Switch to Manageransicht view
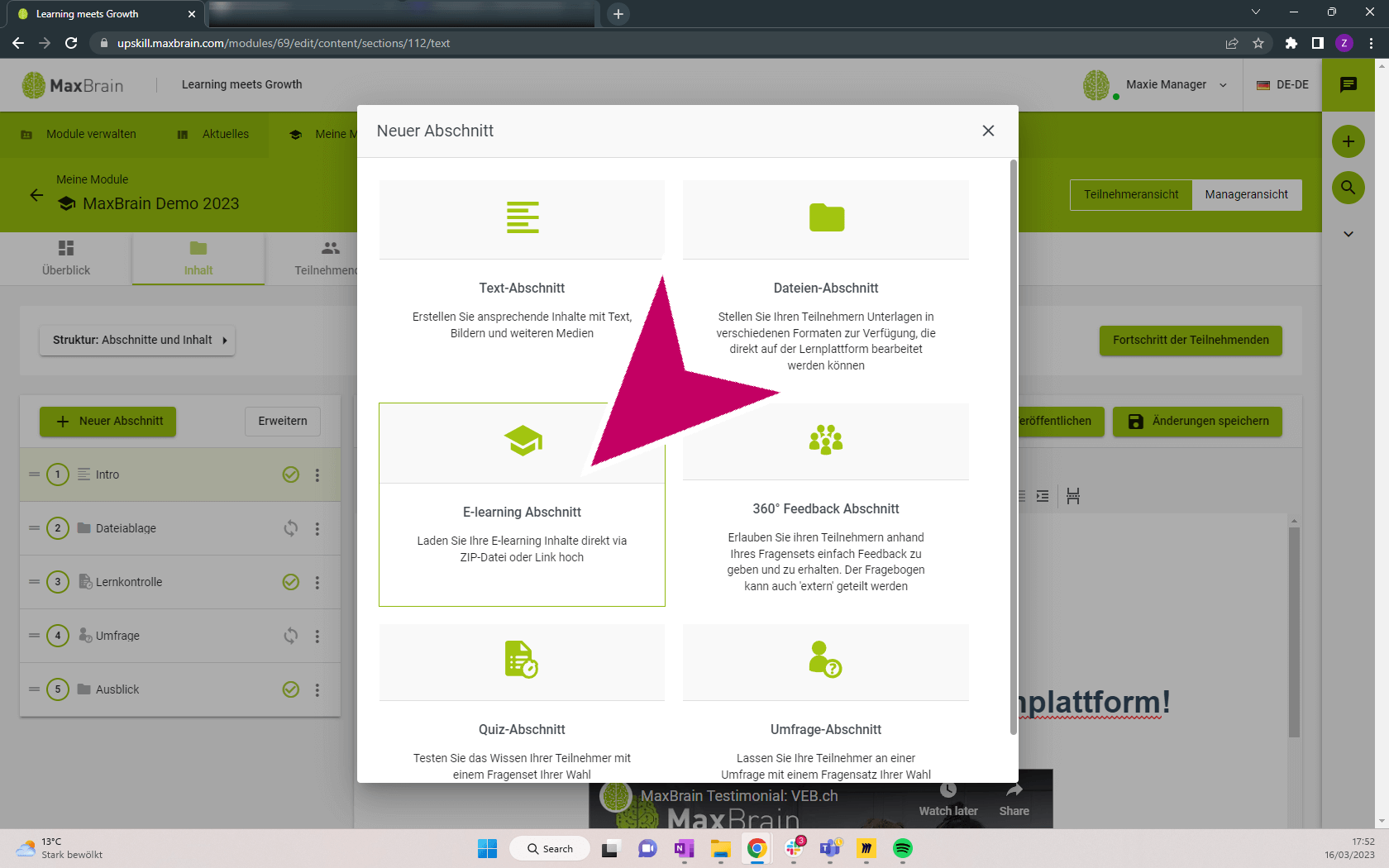The image size is (1389, 868). coord(1246,194)
